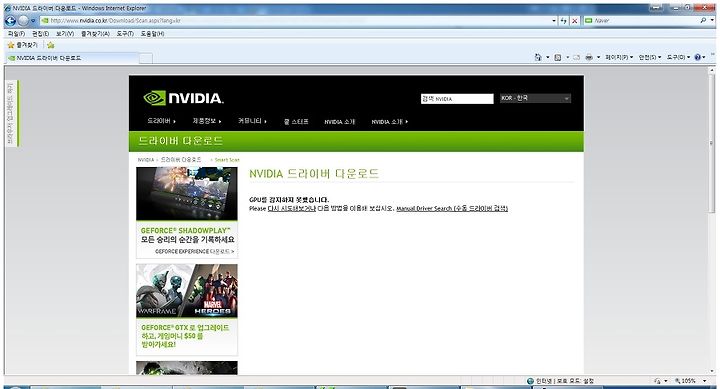The width and height of the screenshot is (720, 389).
Task: Click the 즐겨찾기 star favorites button
Action: point(22,45)
